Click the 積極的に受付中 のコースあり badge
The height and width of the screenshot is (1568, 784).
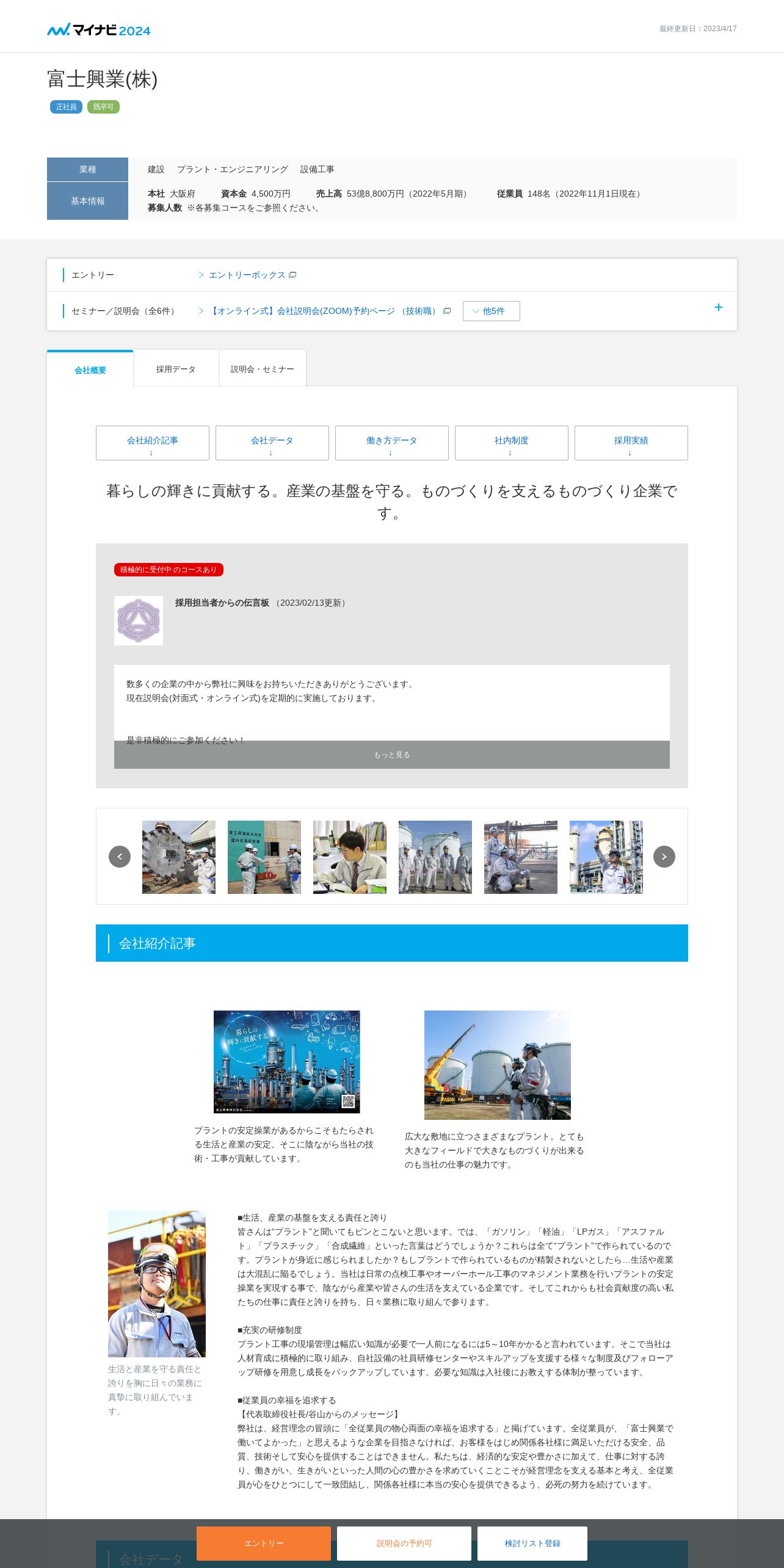tap(169, 570)
